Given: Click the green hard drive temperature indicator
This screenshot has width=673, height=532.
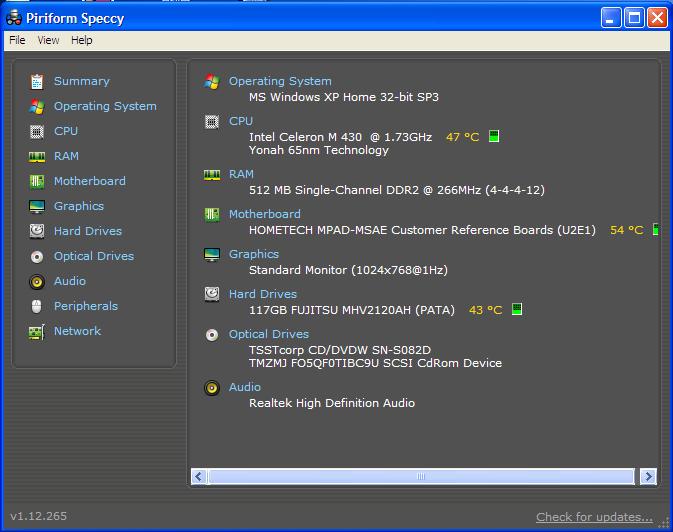Looking at the screenshot, I should [x=517, y=309].
